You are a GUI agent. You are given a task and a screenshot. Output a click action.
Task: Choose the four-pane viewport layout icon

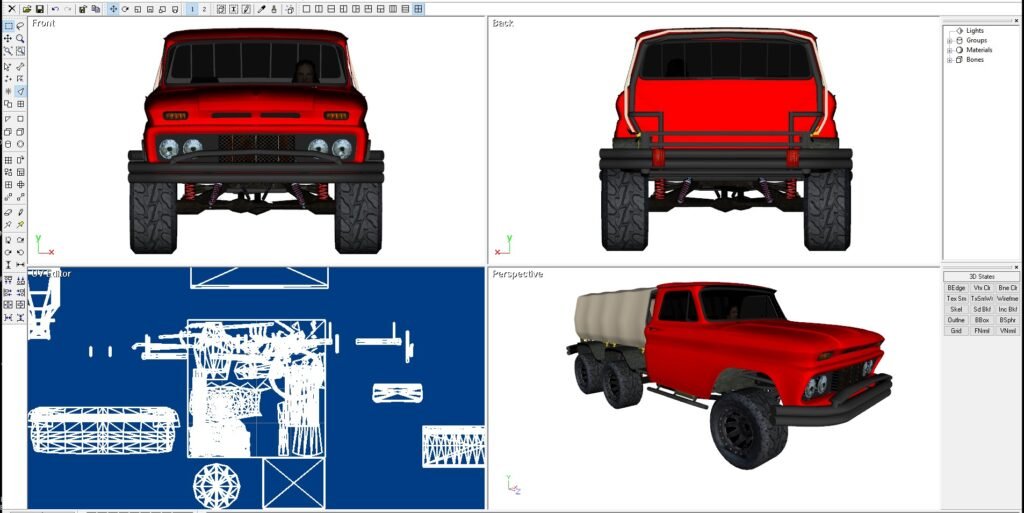tap(418, 9)
